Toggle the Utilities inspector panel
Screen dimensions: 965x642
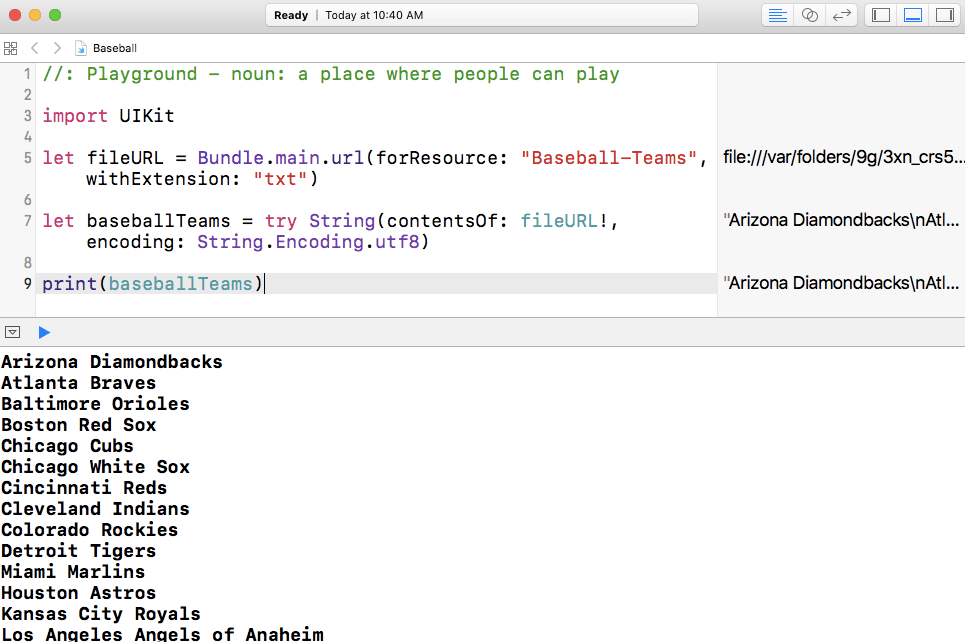click(x=943, y=15)
